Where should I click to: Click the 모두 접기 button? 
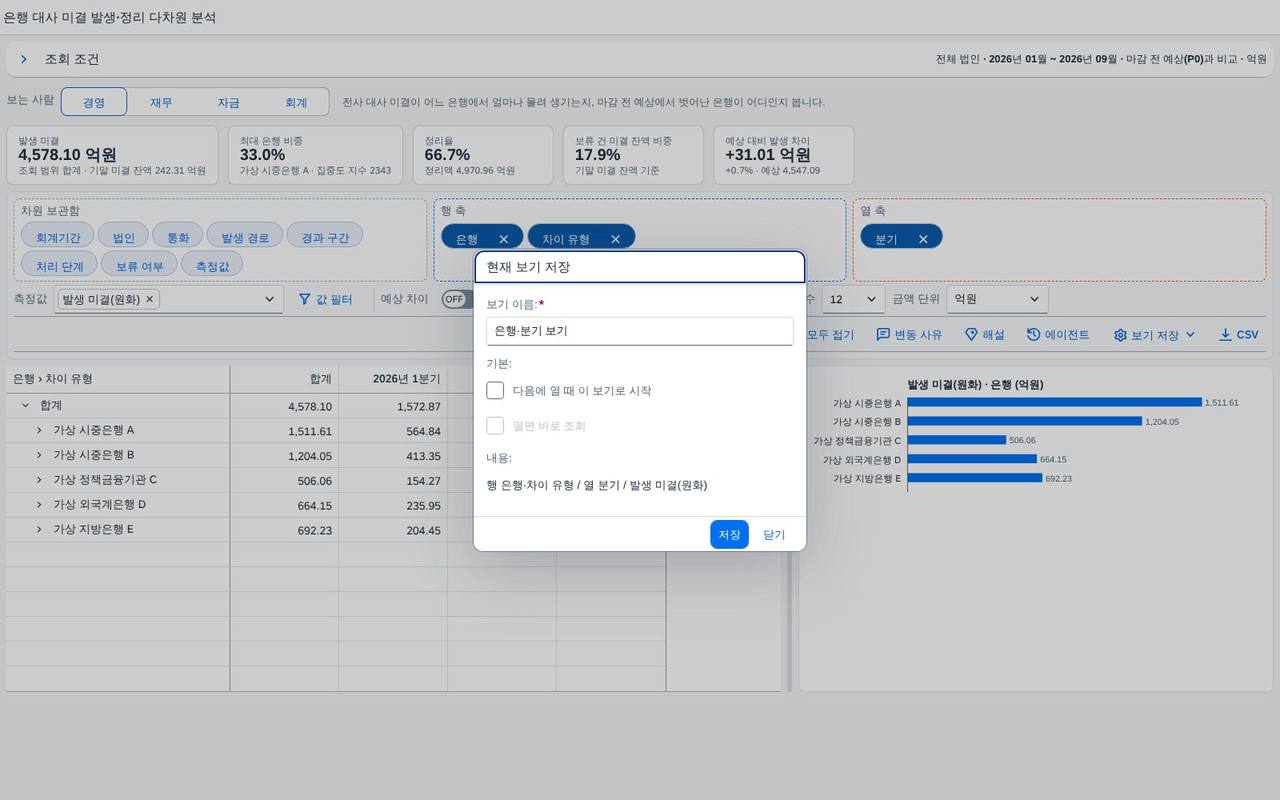pyautogui.click(x=830, y=335)
